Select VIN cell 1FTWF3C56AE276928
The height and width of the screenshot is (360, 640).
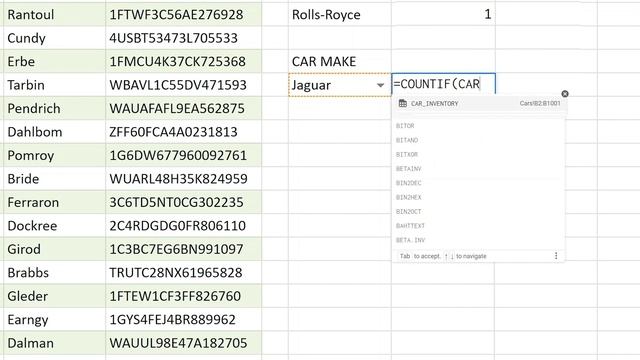tap(184, 15)
